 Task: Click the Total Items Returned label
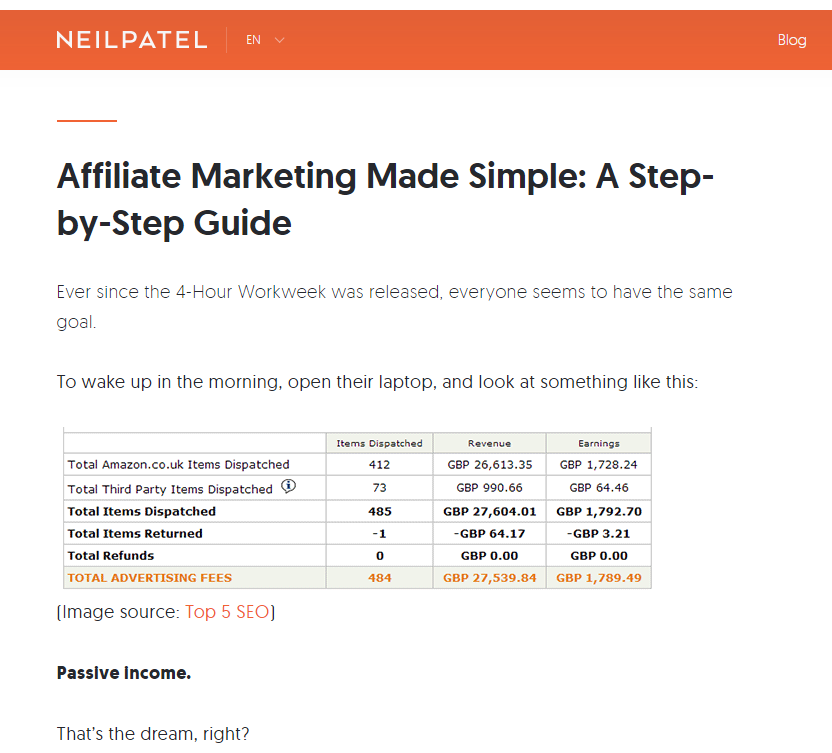pos(134,533)
